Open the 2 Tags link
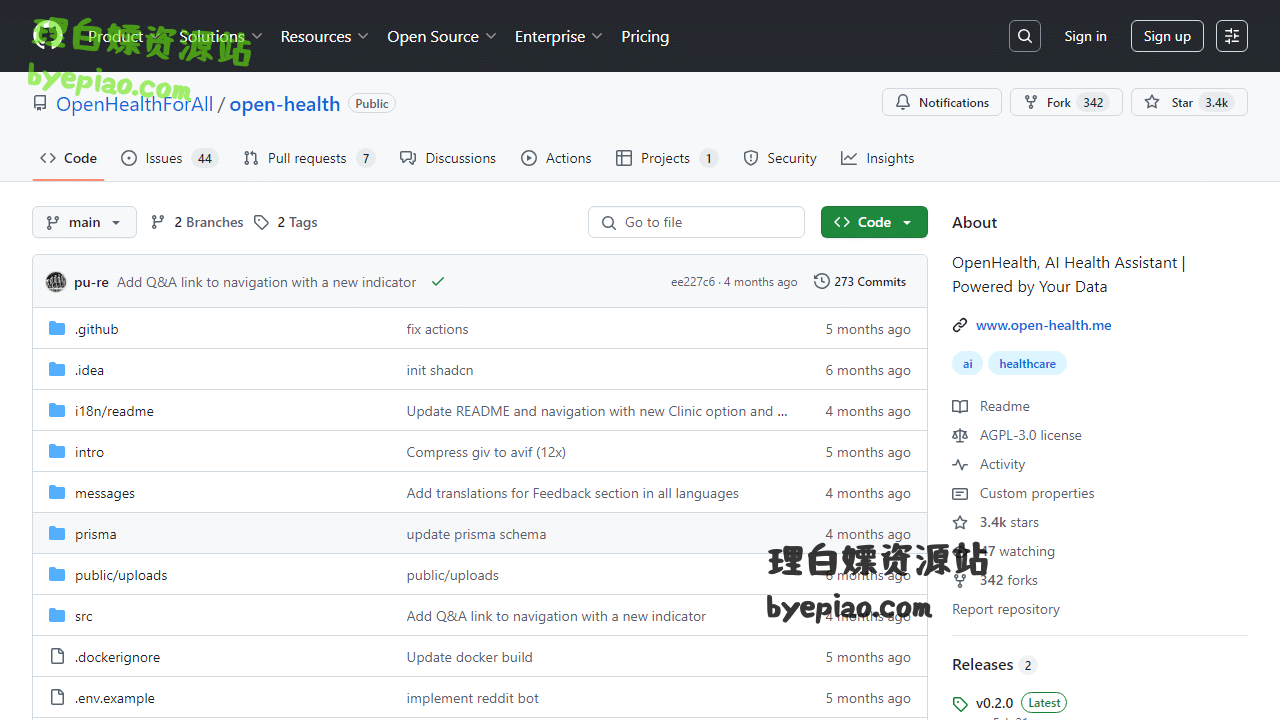 286,222
